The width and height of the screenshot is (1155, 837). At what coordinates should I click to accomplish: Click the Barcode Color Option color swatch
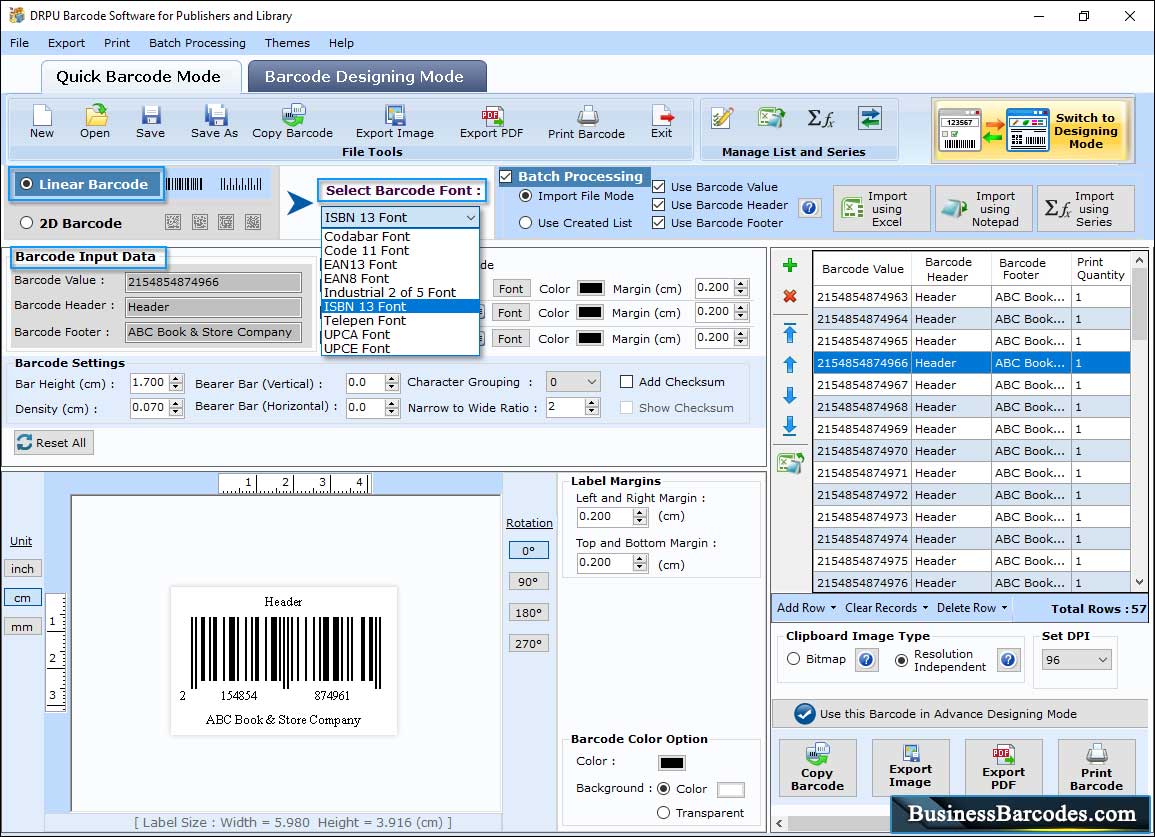(672, 763)
